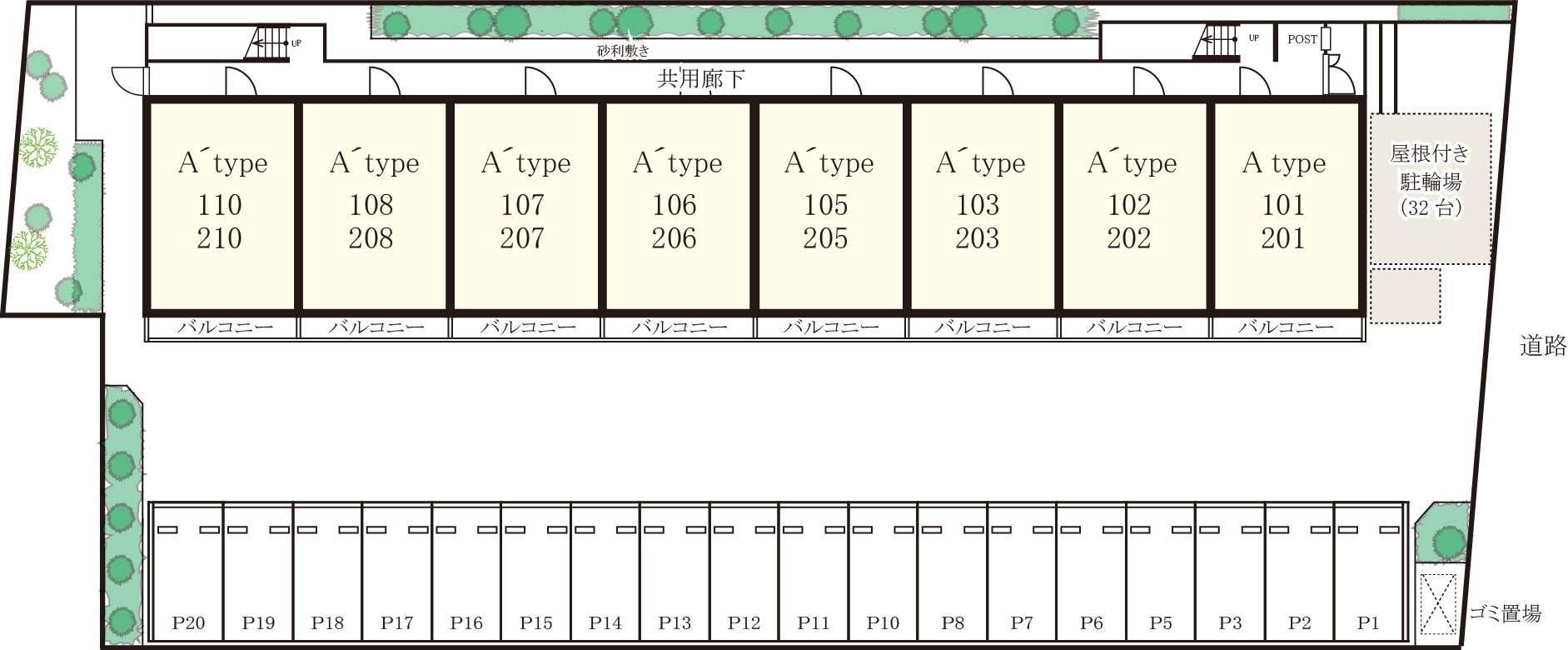Click the 砂利敷き gravel label

[623, 52]
